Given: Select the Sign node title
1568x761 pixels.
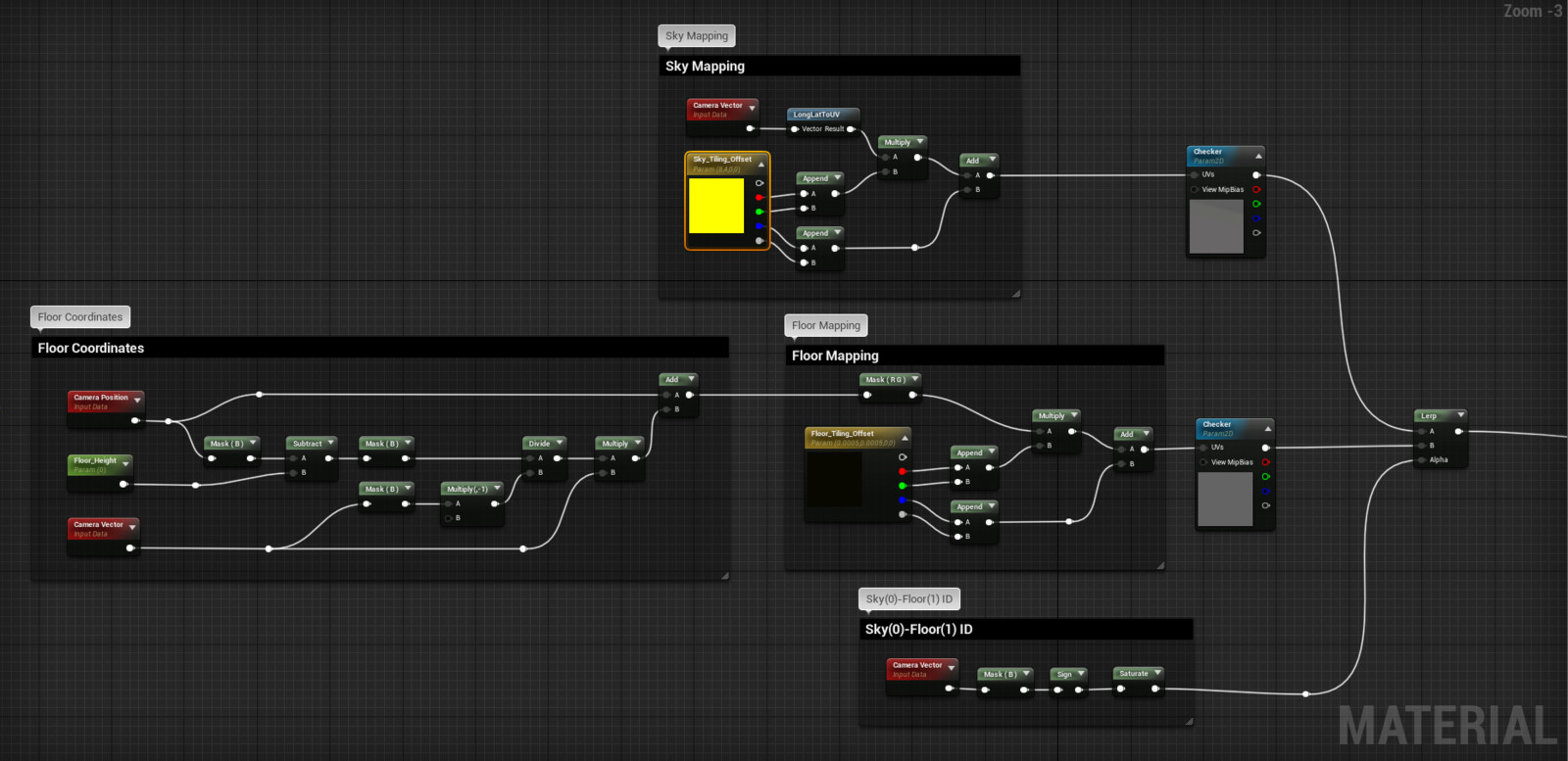Looking at the screenshot, I should [x=1064, y=675].
